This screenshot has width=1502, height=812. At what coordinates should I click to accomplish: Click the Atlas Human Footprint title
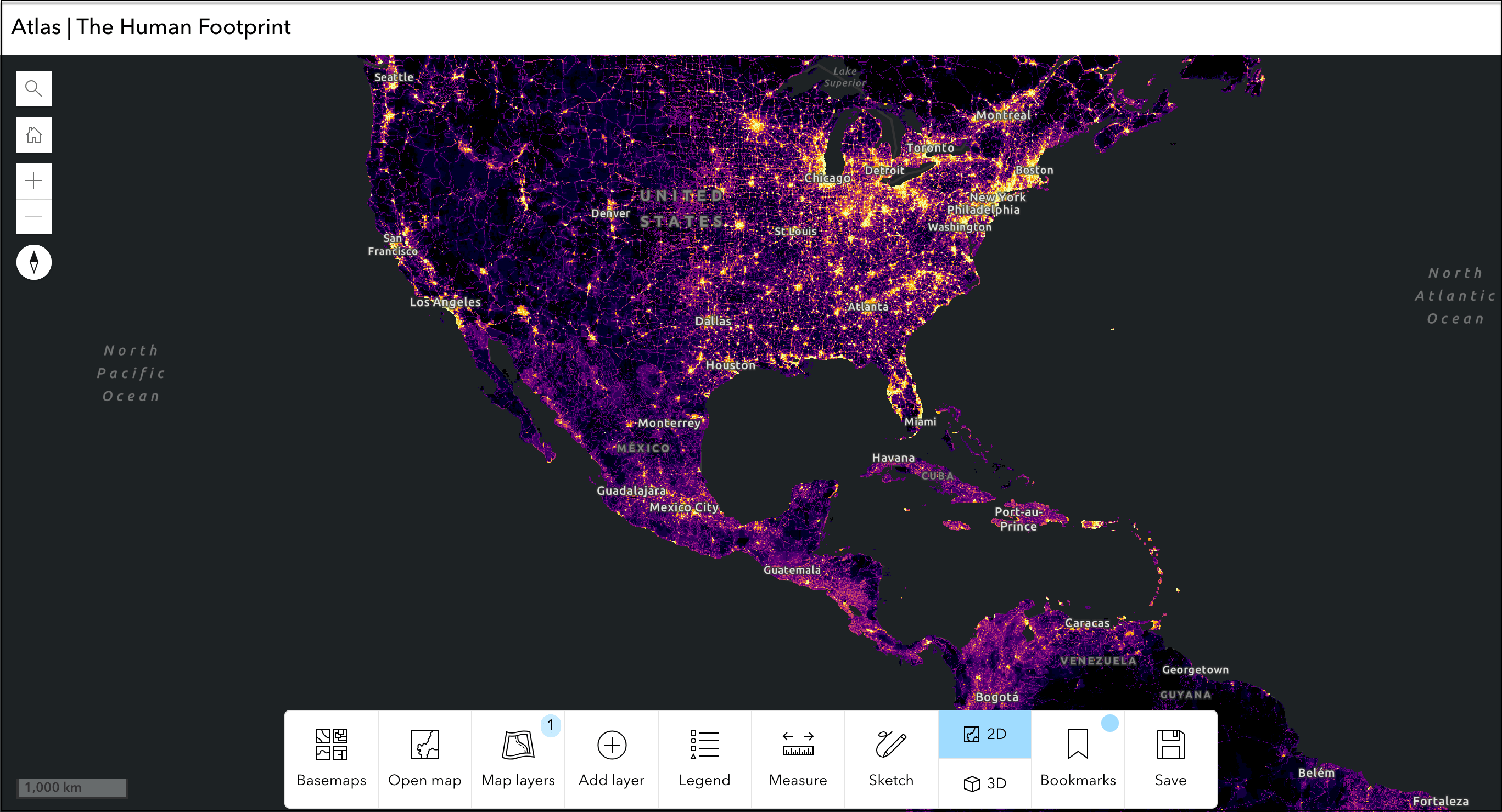tap(150, 27)
